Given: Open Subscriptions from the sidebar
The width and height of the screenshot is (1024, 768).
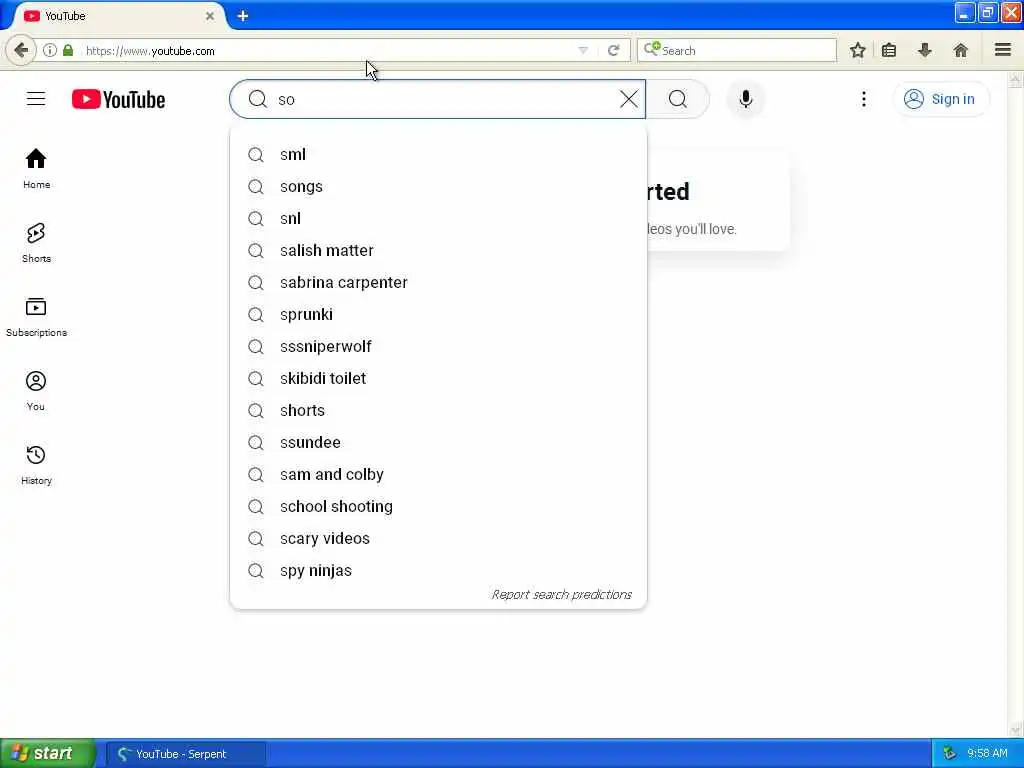Looking at the screenshot, I should click(x=36, y=317).
